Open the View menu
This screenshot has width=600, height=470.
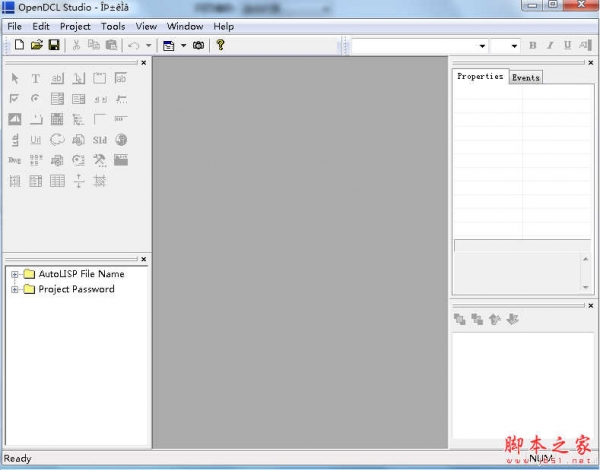click(146, 26)
